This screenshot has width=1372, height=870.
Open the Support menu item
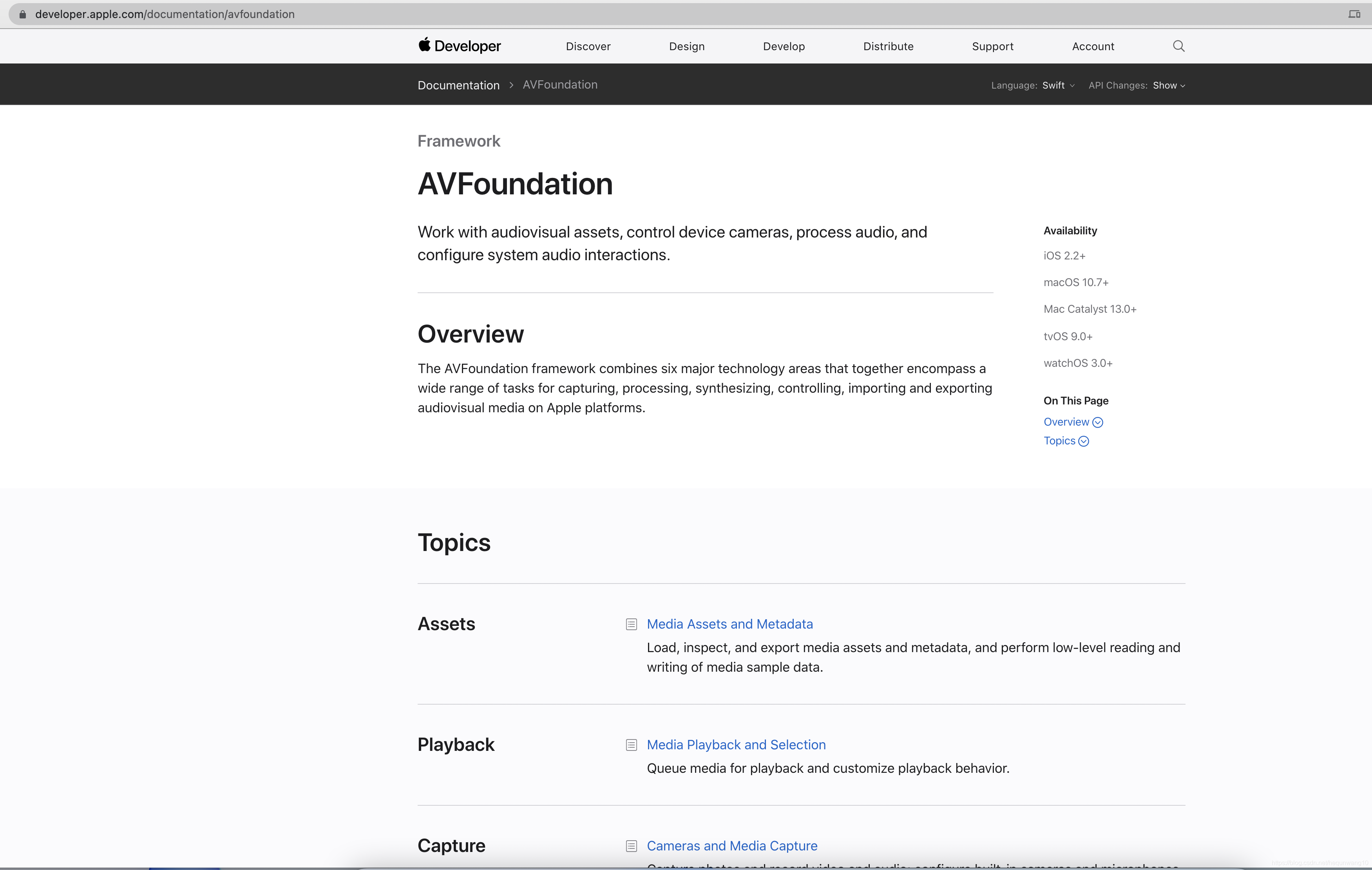click(x=992, y=46)
